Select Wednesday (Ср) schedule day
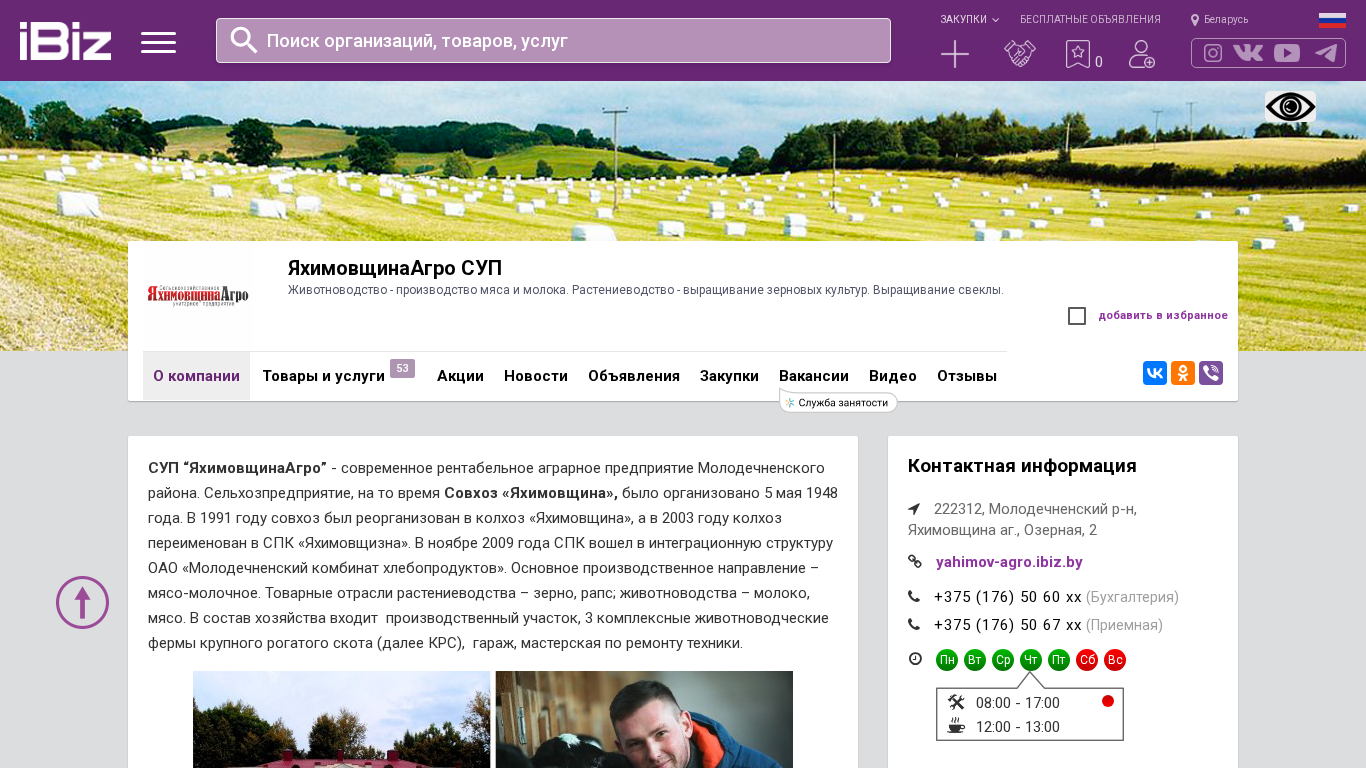This screenshot has width=1366, height=768. pos(1003,660)
